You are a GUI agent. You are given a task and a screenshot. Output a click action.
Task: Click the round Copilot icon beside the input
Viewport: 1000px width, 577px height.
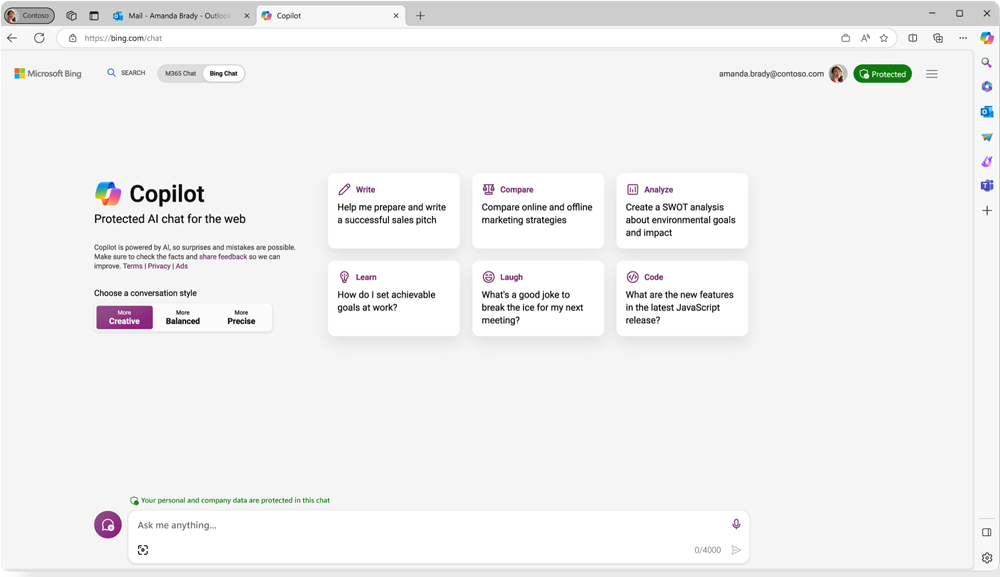(107, 524)
